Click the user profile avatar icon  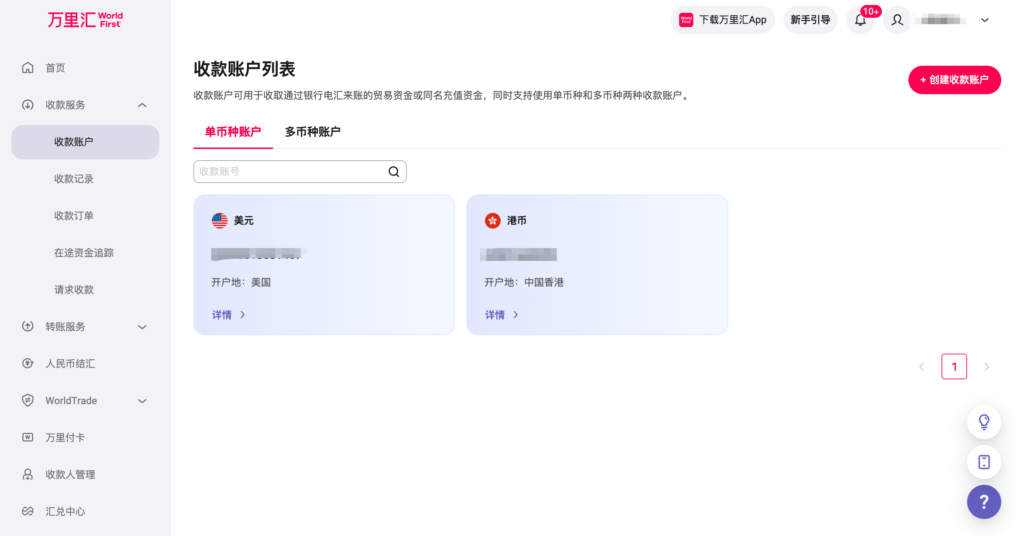click(897, 20)
